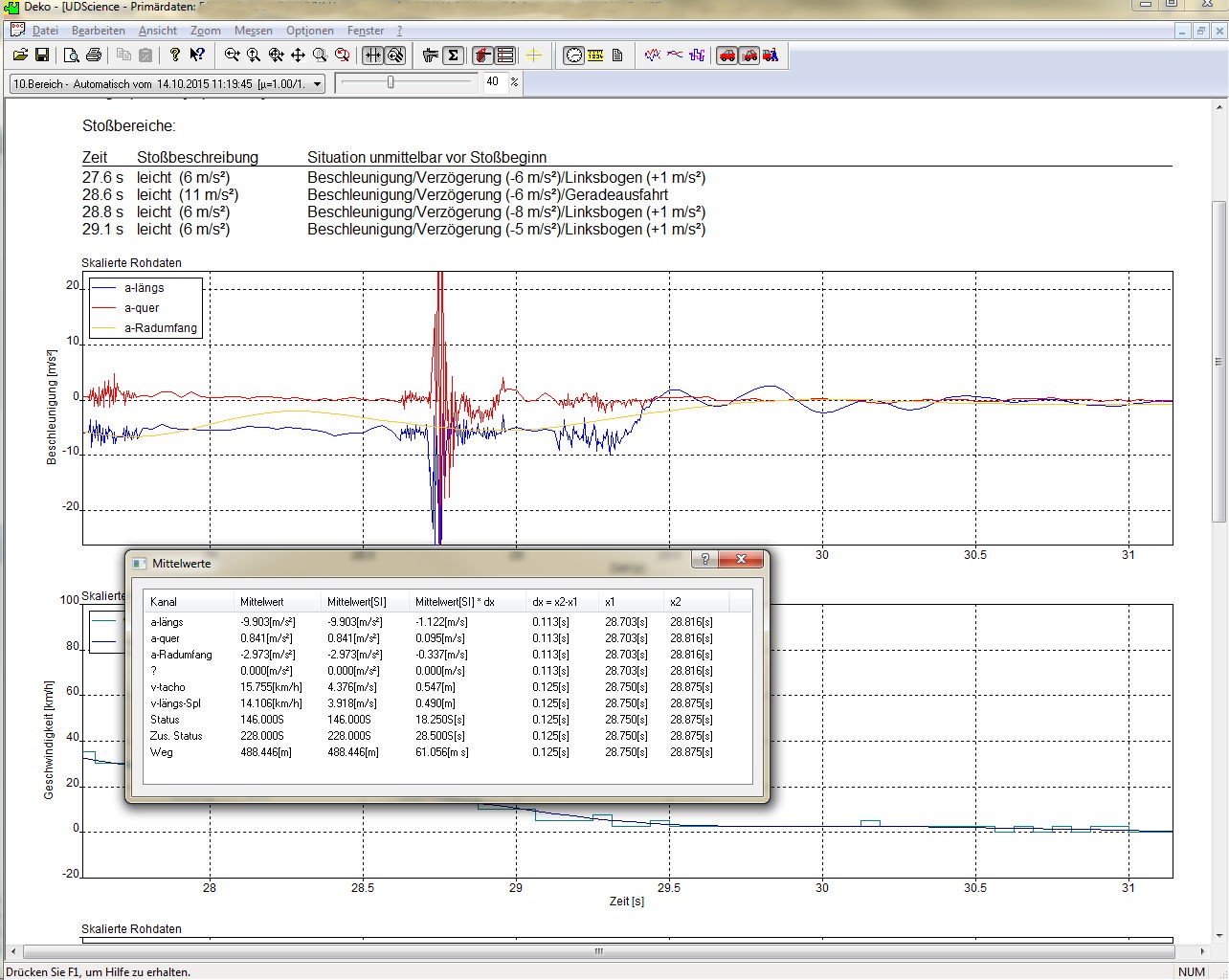Toggle the measuring cursor lines button

pos(372,56)
